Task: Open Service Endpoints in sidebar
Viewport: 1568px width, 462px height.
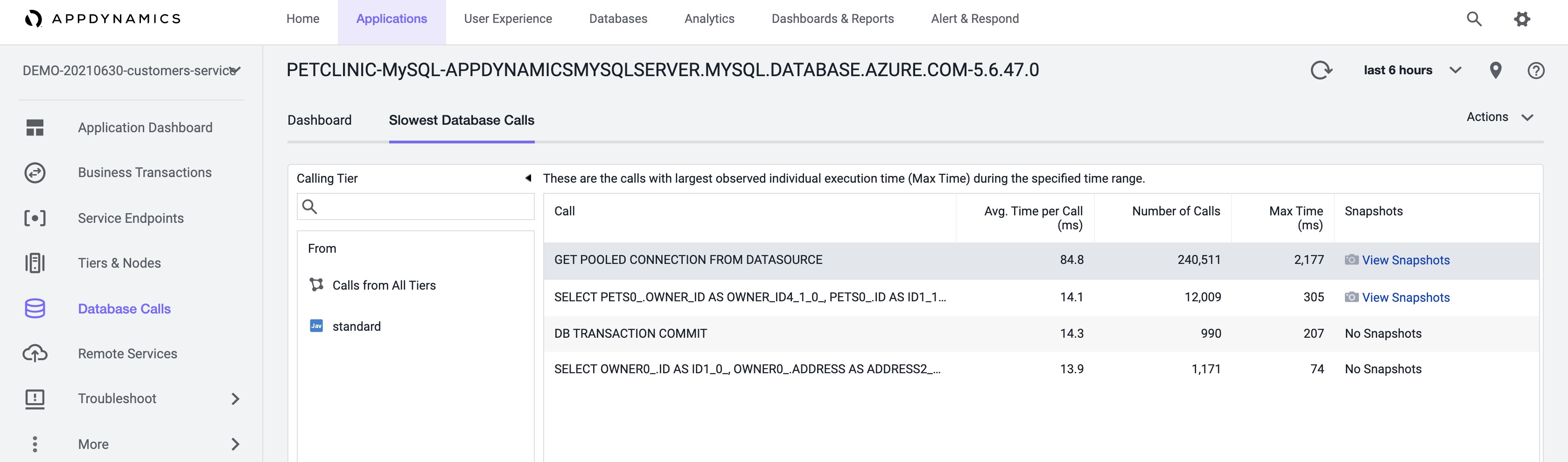Action: [x=130, y=218]
